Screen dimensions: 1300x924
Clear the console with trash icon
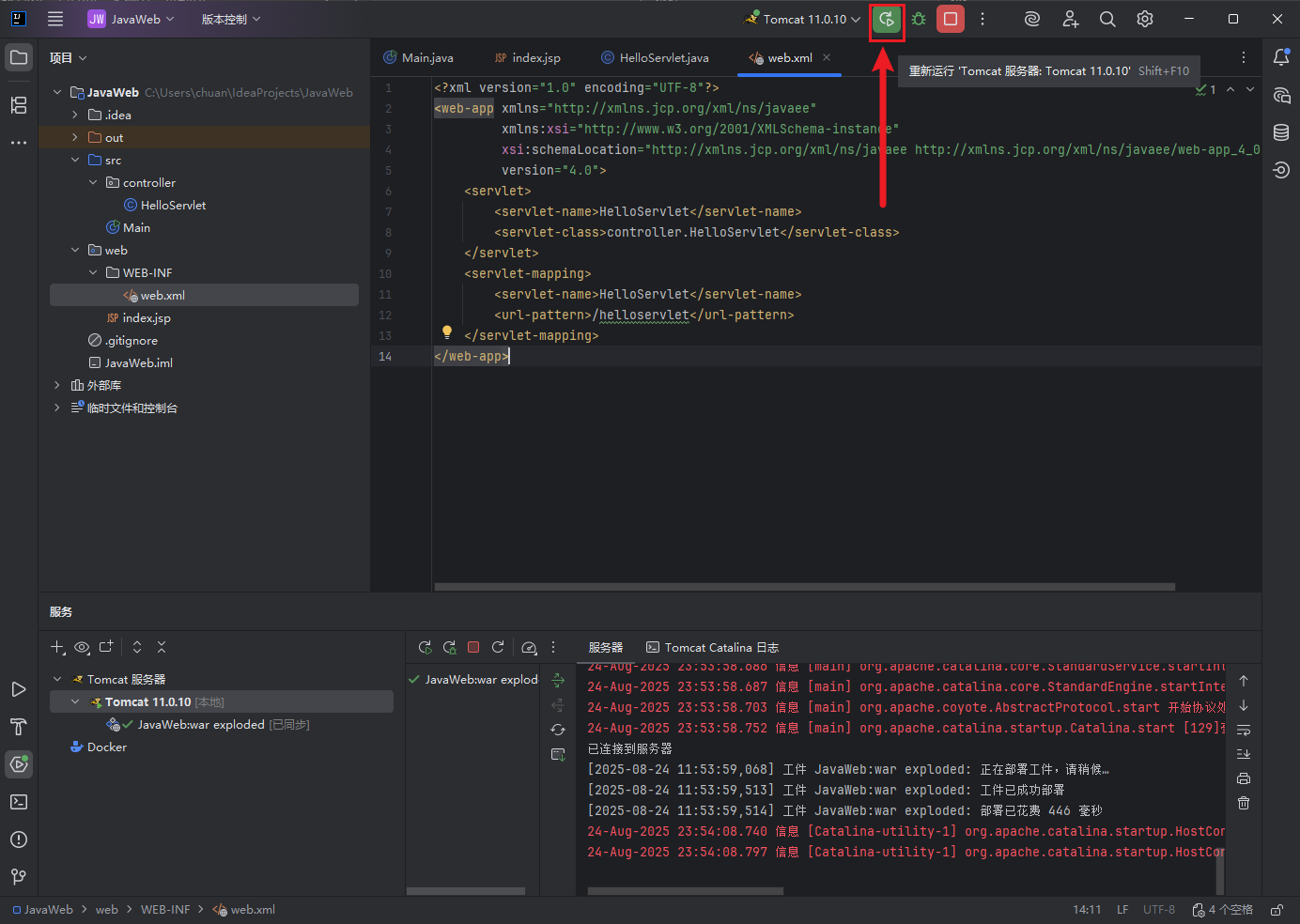[x=1244, y=803]
